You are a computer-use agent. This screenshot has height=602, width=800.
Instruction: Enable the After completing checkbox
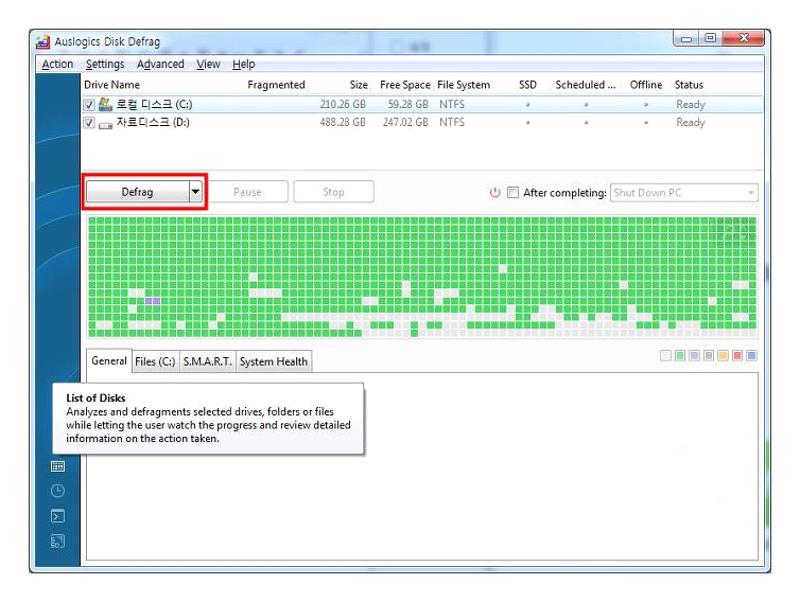pyautogui.click(x=513, y=192)
